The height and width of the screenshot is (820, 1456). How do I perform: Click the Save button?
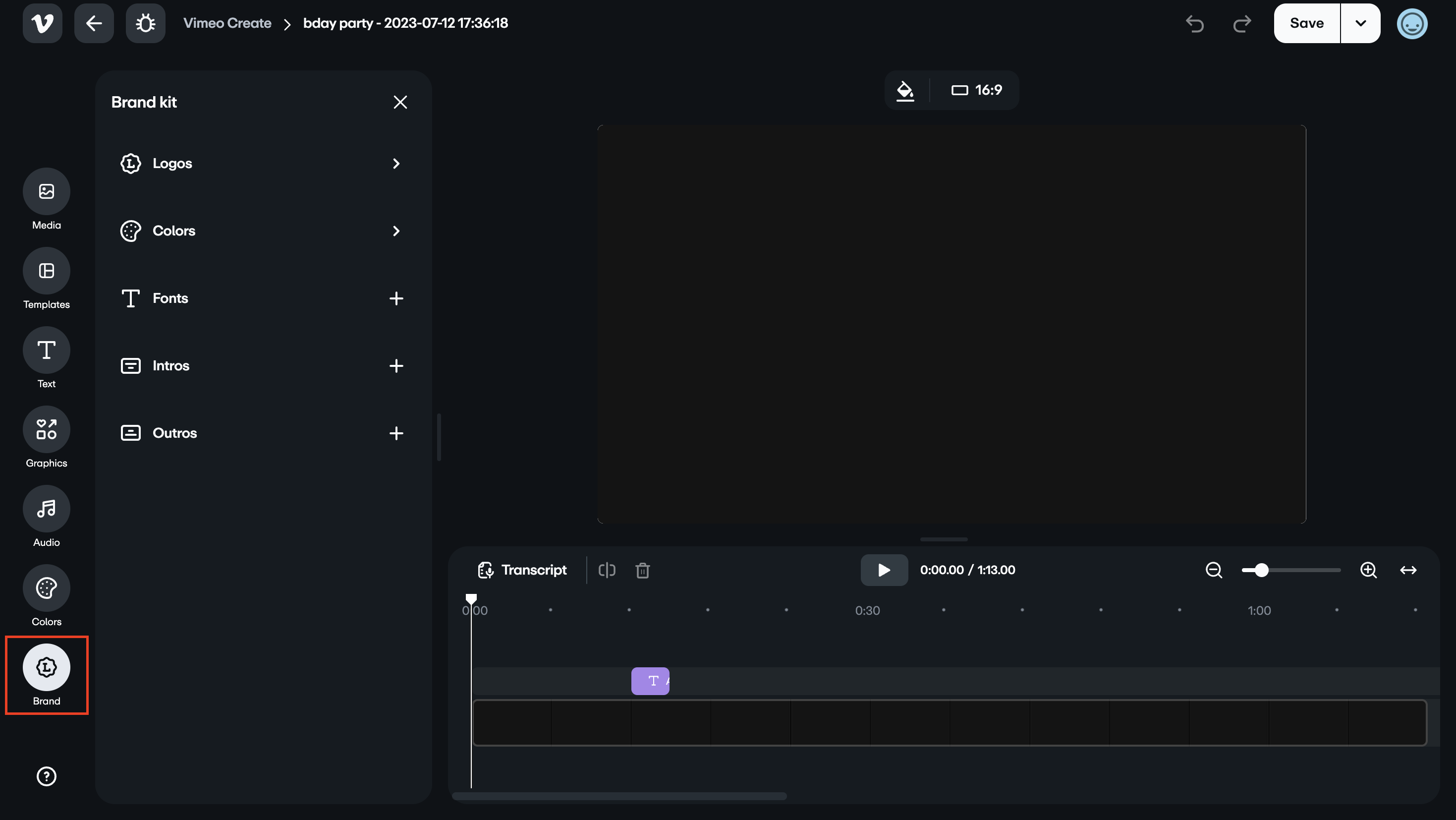coord(1306,23)
